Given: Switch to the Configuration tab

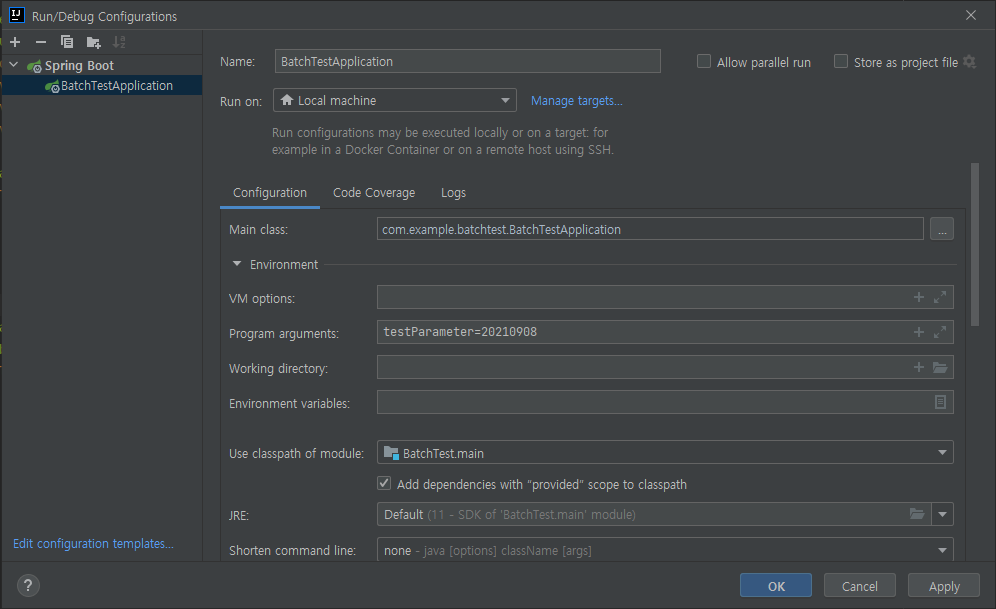Looking at the screenshot, I should pos(269,192).
